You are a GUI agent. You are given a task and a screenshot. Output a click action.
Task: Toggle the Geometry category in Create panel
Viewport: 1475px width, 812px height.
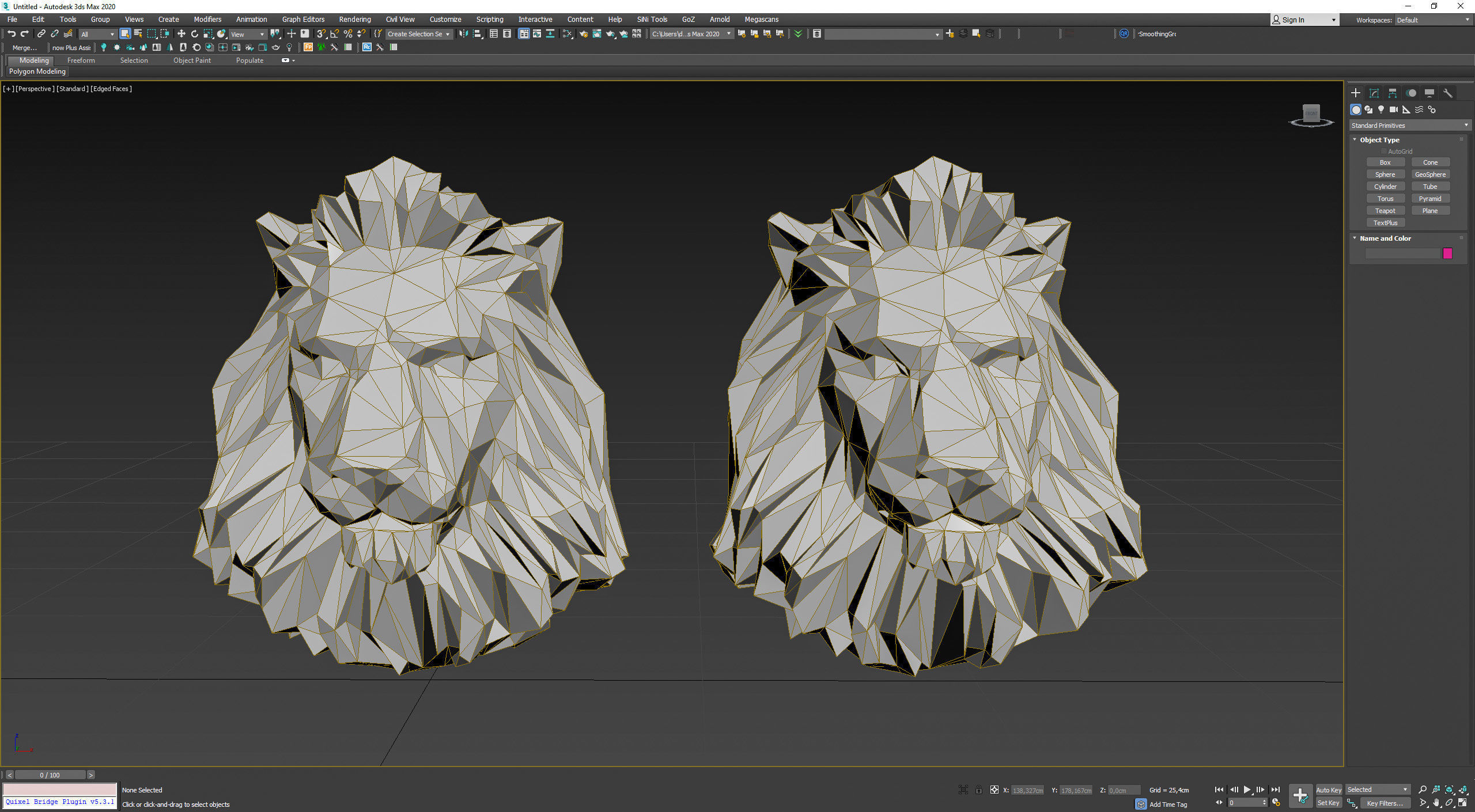[x=1356, y=109]
